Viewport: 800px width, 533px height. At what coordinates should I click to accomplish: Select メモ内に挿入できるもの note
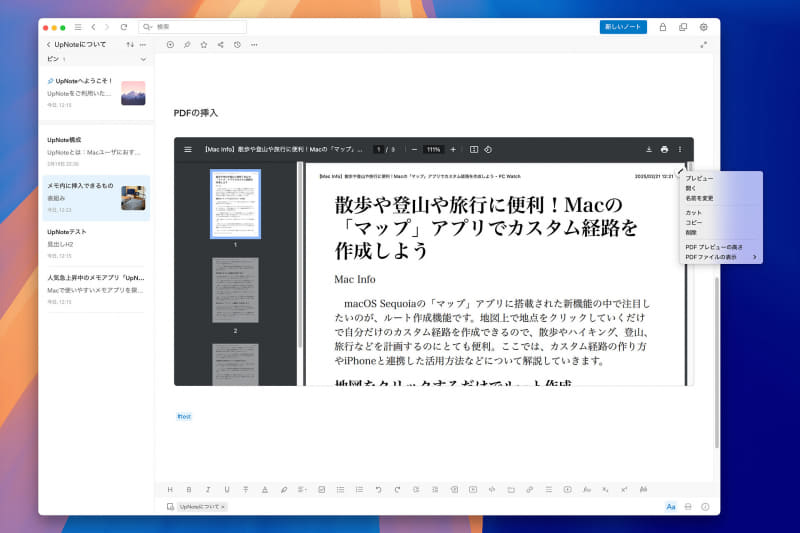click(x=96, y=197)
